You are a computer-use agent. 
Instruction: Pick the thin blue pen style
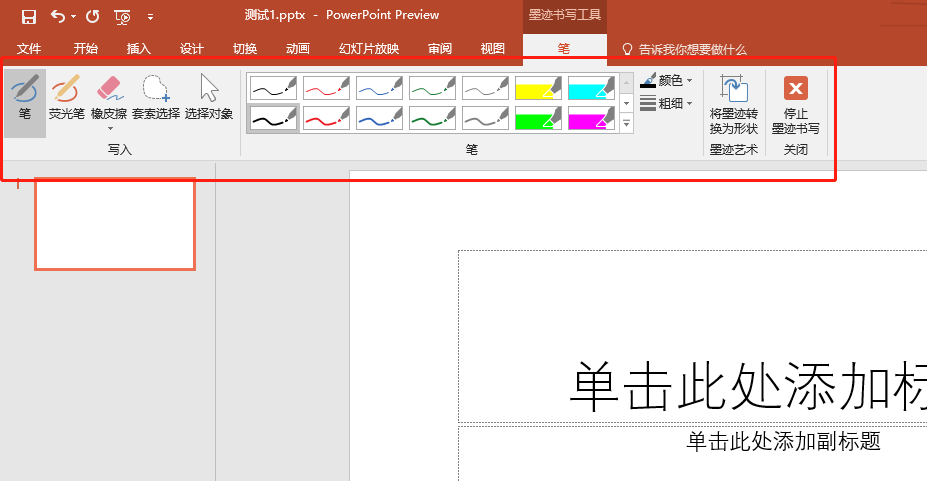coord(380,88)
